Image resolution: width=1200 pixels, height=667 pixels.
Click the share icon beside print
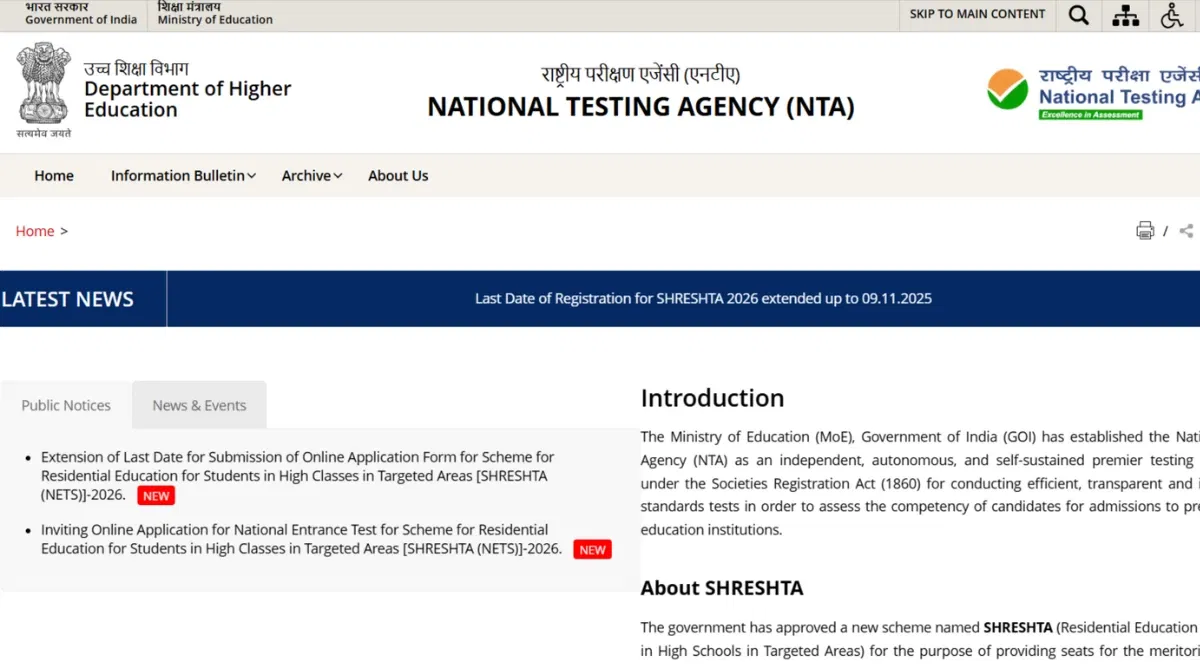coord(1186,231)
